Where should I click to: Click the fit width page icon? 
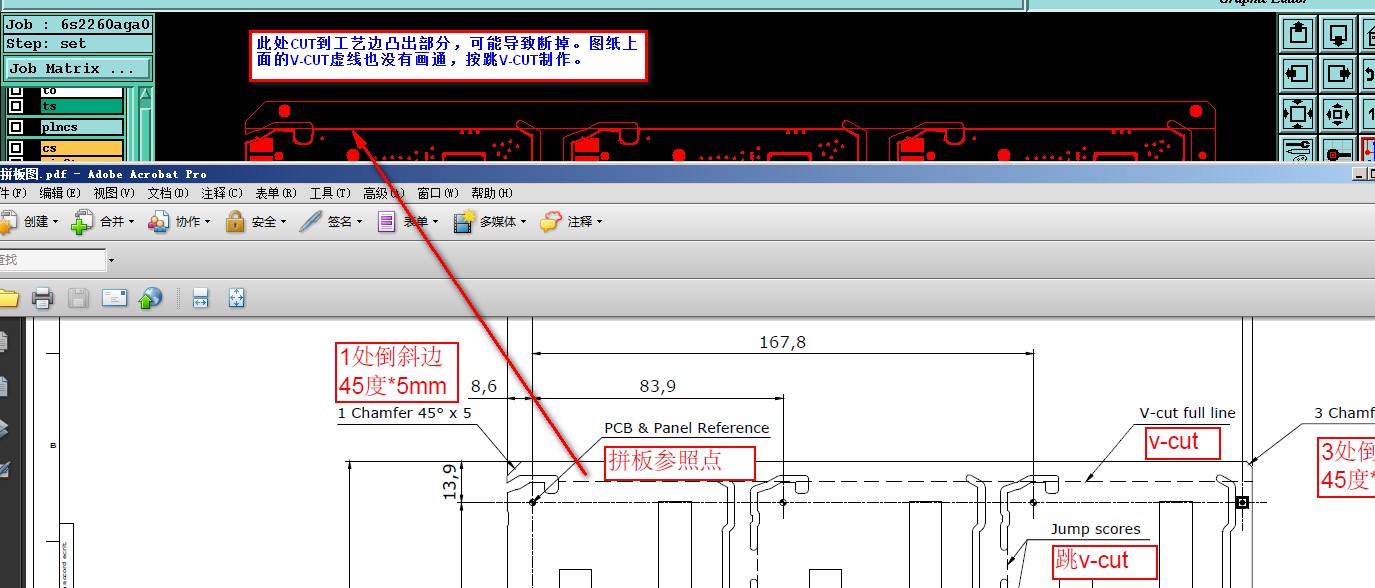click(x=200, y=298)
